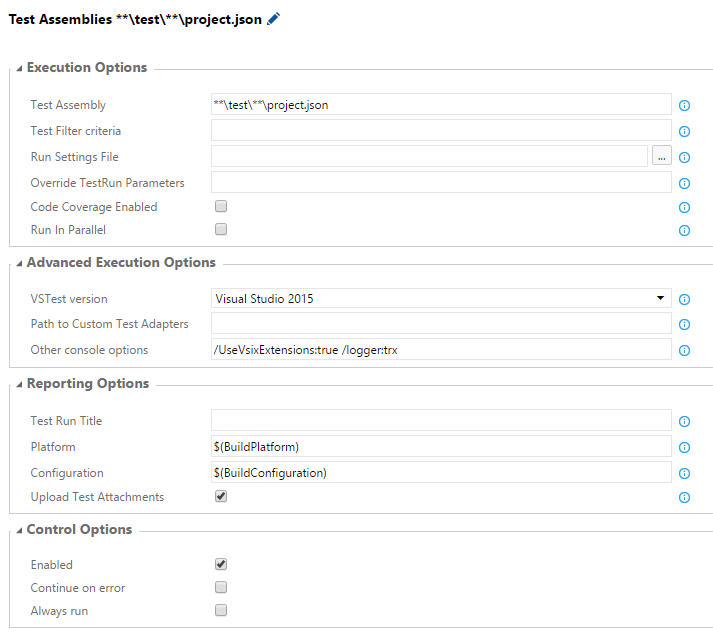The image size is (713, 636).
Task: Click the Test Run Title input field
Action: 440,421
